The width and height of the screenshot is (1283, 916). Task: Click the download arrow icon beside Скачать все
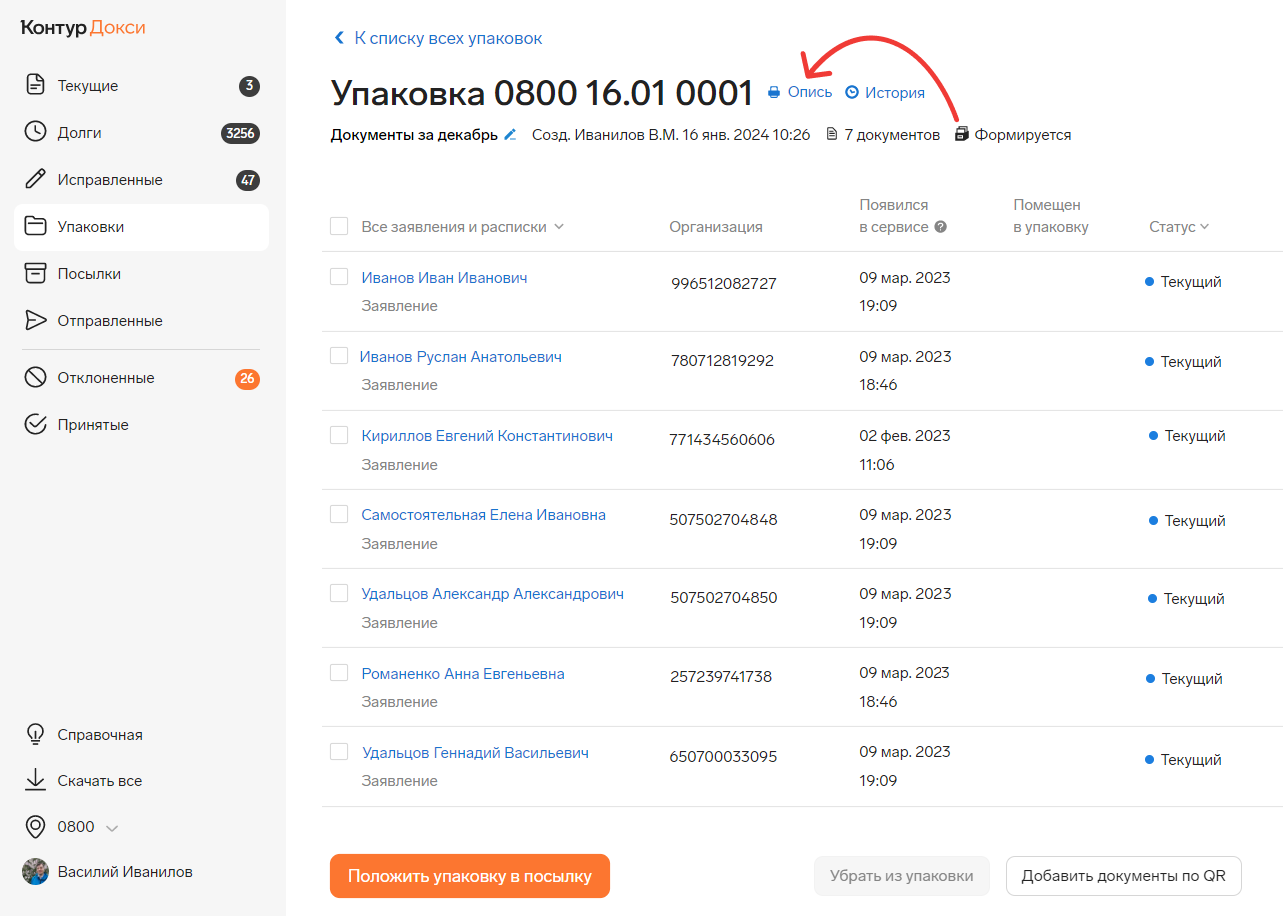click(x=35, y=780)
